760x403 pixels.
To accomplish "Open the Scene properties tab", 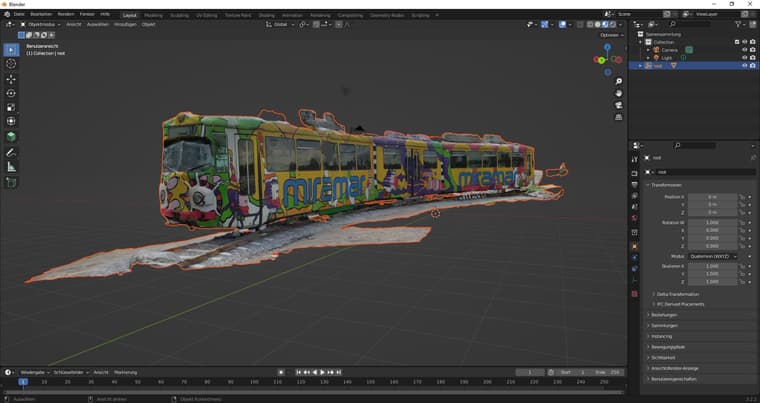I will coord(635,207).
